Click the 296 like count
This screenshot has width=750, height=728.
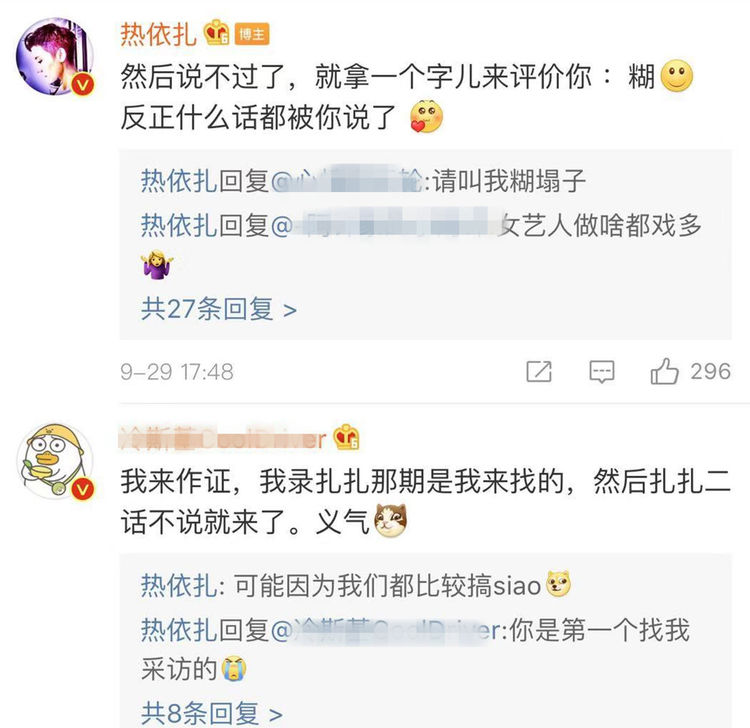pos(711,372)
